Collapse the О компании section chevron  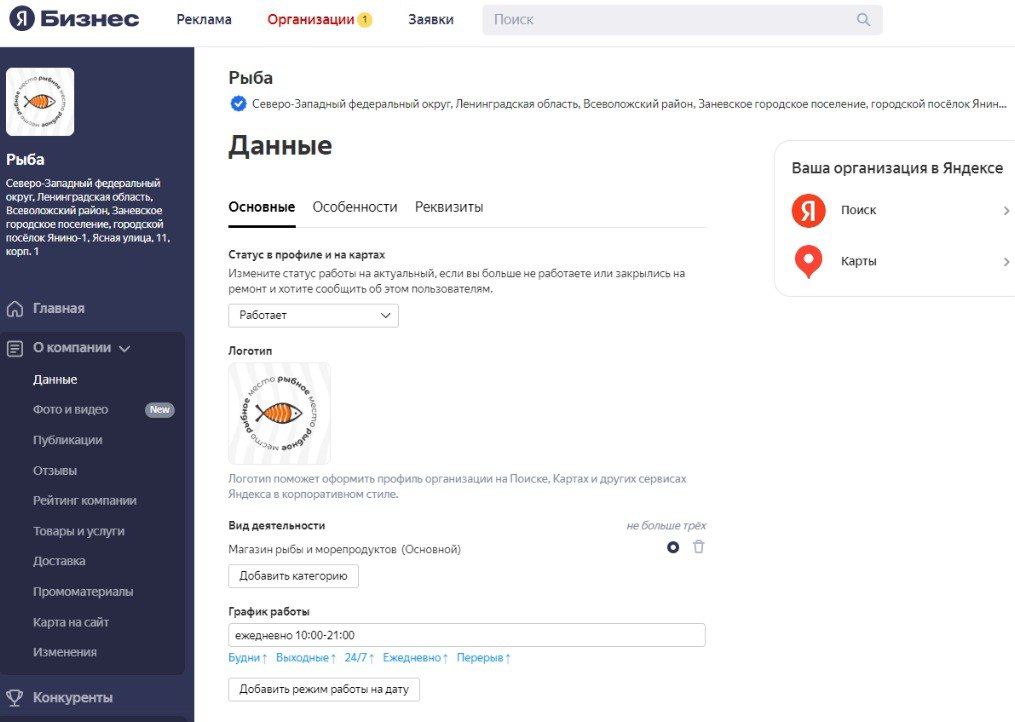pos(125,349)
